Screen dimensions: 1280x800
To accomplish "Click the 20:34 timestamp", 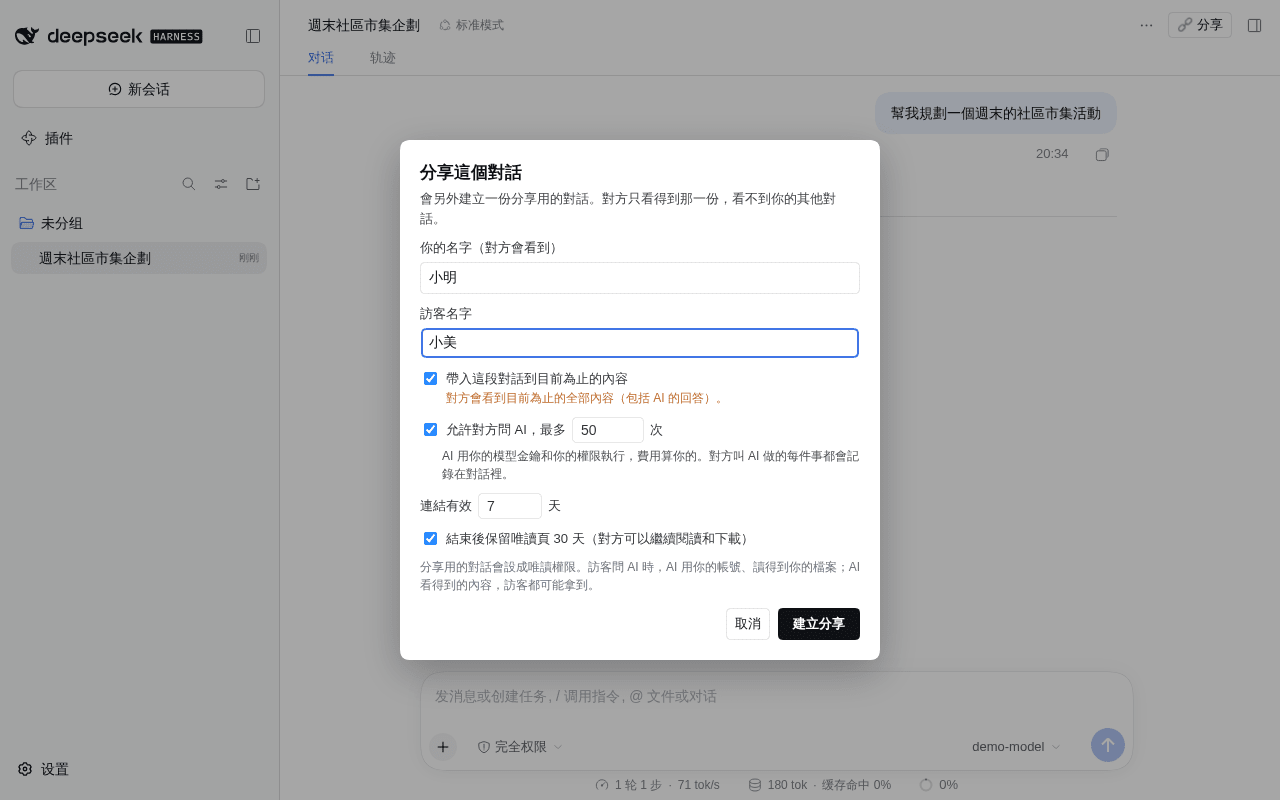I will tap(1052, 154).
